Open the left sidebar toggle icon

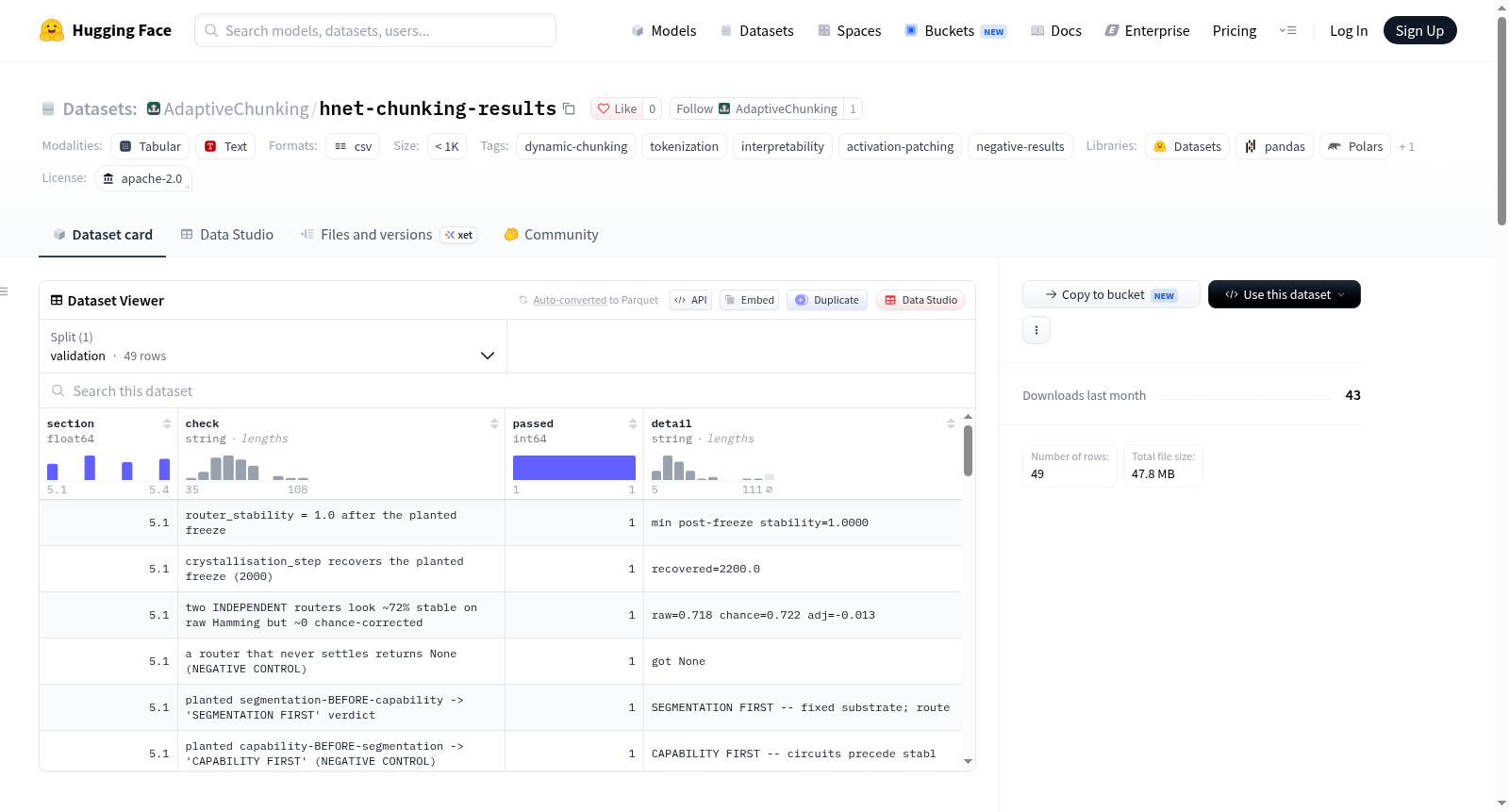[4, 291]
